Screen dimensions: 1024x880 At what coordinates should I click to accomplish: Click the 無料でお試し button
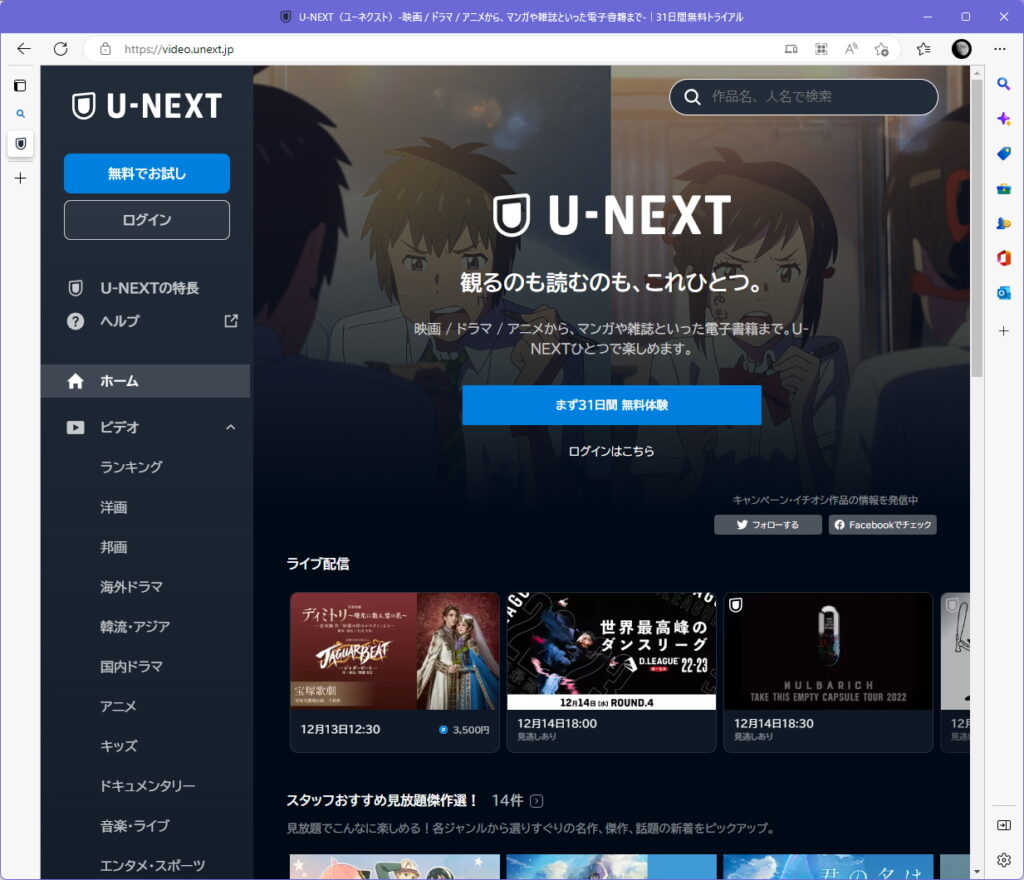coord(147,174)
